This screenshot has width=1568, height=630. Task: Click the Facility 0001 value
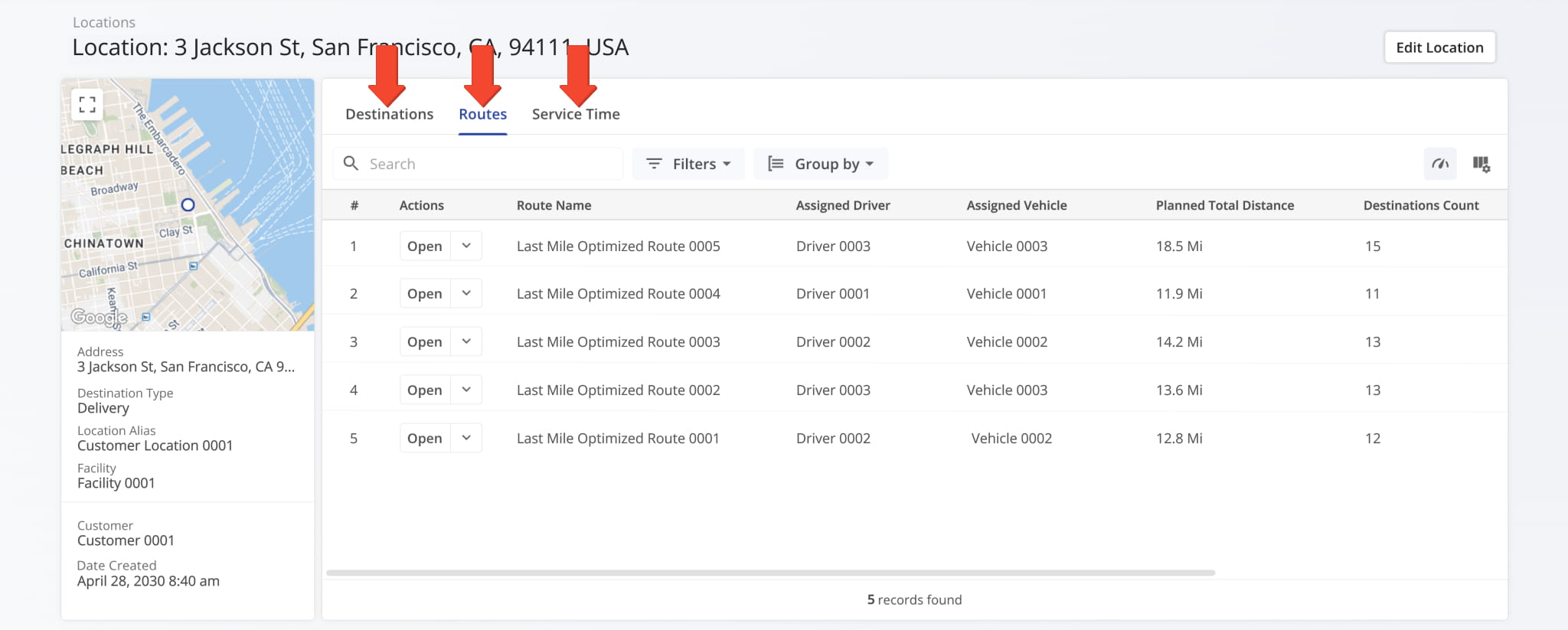click(x=116, y=483)
